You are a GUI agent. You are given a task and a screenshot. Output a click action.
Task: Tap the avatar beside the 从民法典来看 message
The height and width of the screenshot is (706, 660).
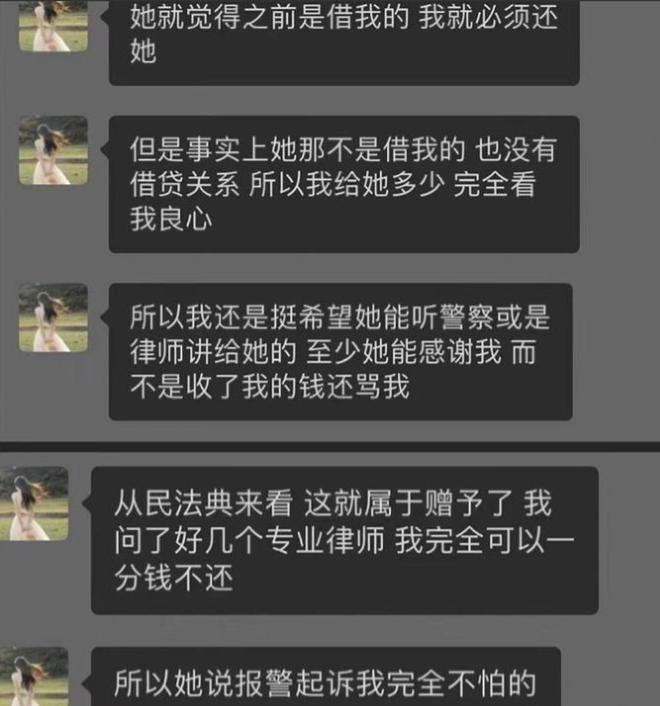pos(34,503)
